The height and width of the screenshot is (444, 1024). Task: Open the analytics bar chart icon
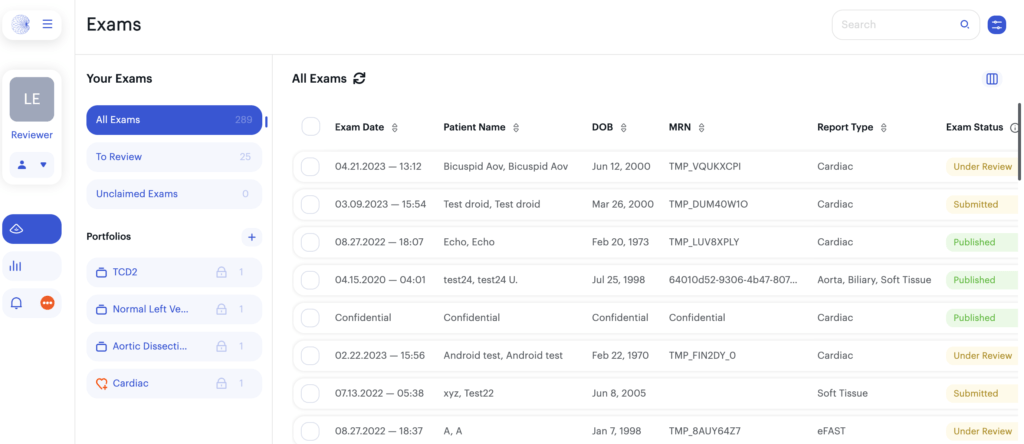pyautogui.click(x=16, y=266)
